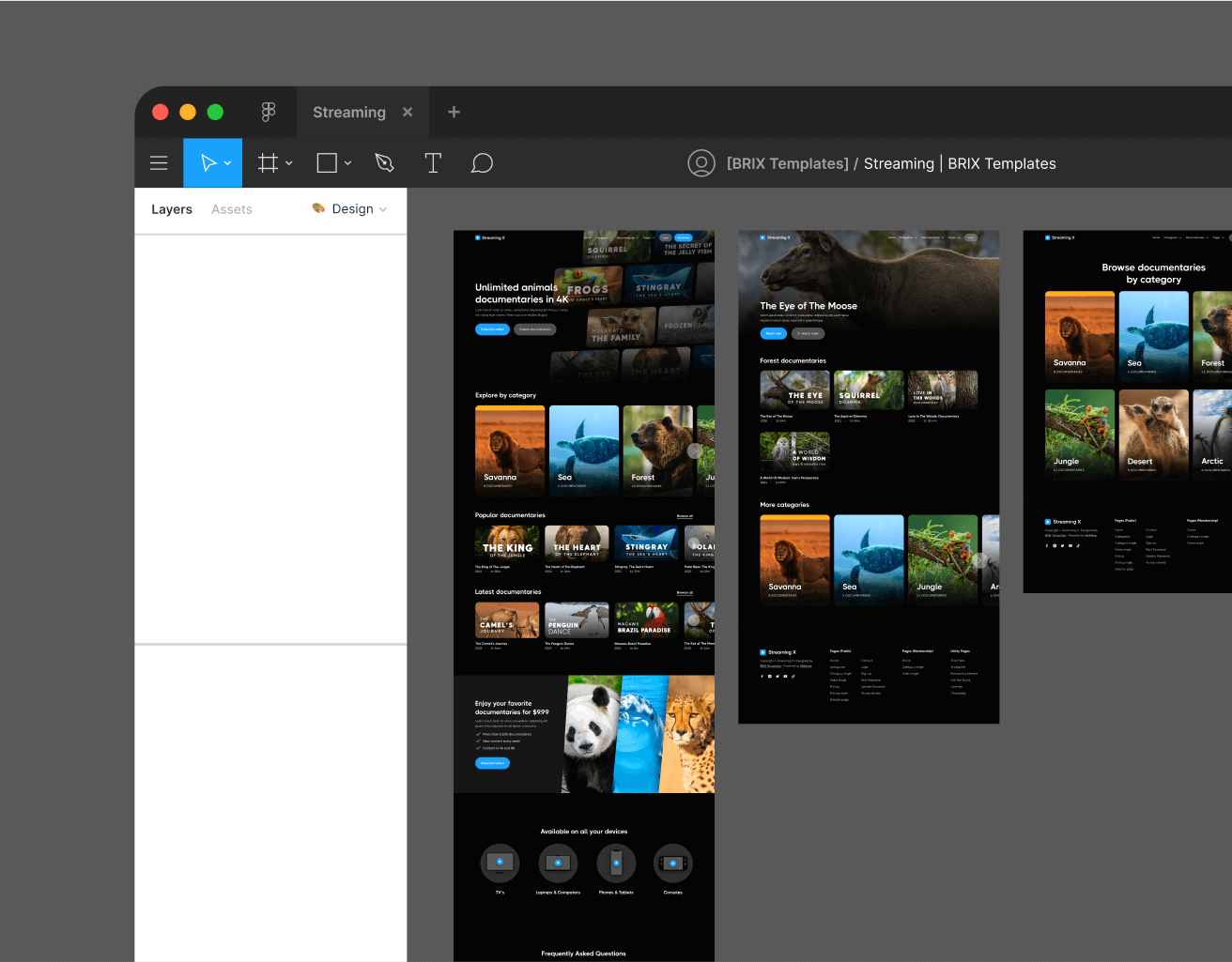Select Jungle card under More categories
The image size is (1232, 962).
[x=943, y=558]
